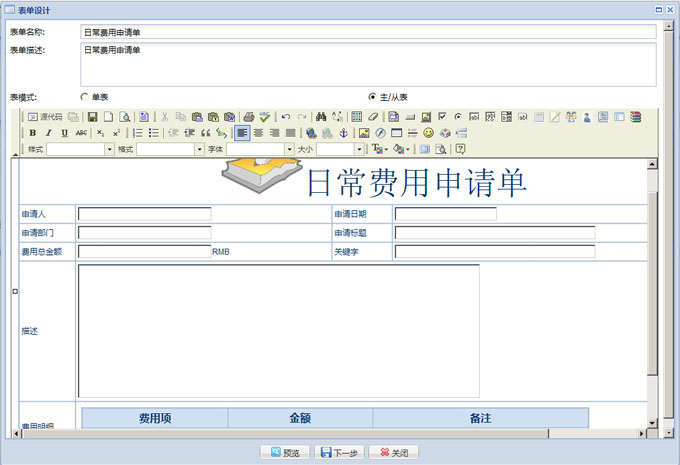The width and height of the screenshot is (680, 465).
Task: Toggle Bold formatting
Action: tap(33, 133)
